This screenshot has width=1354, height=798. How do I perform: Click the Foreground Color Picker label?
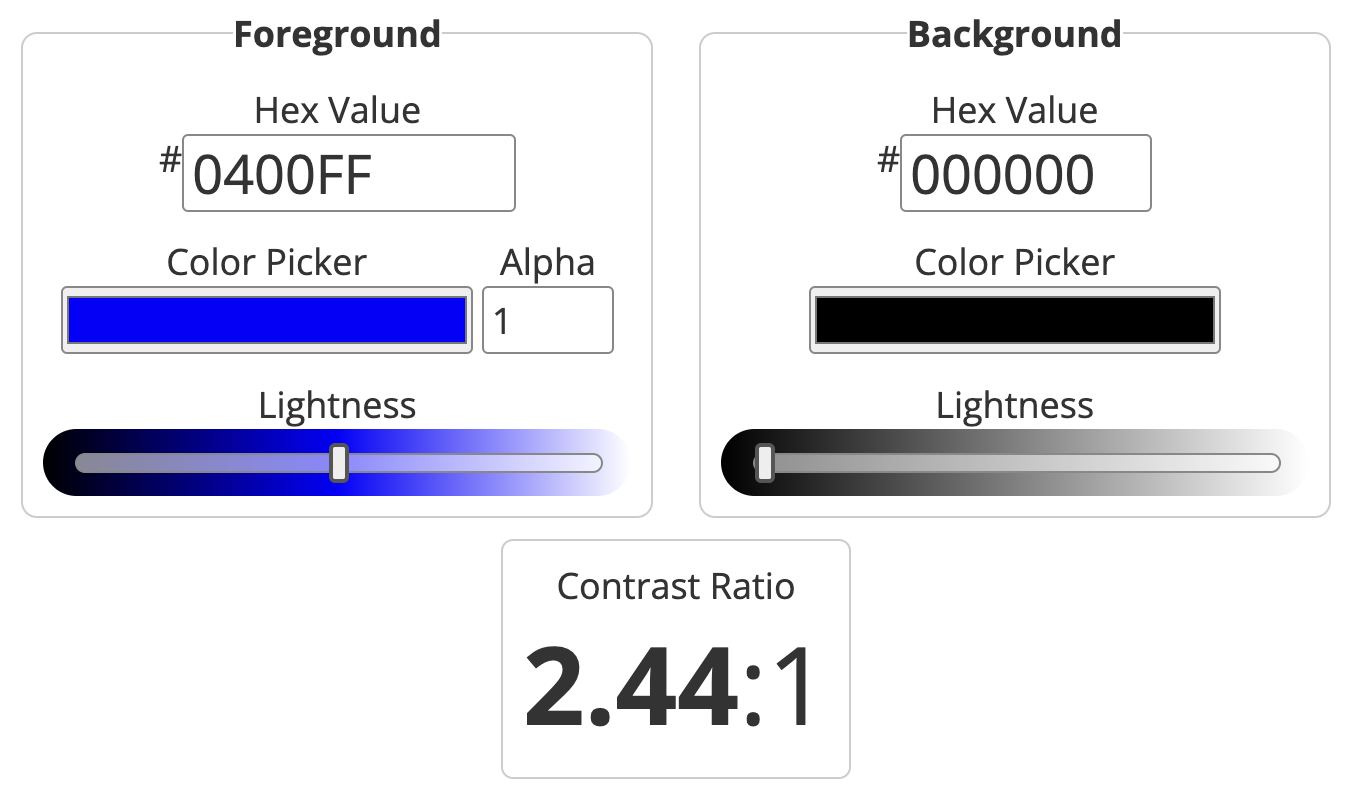tap(267, 263)
